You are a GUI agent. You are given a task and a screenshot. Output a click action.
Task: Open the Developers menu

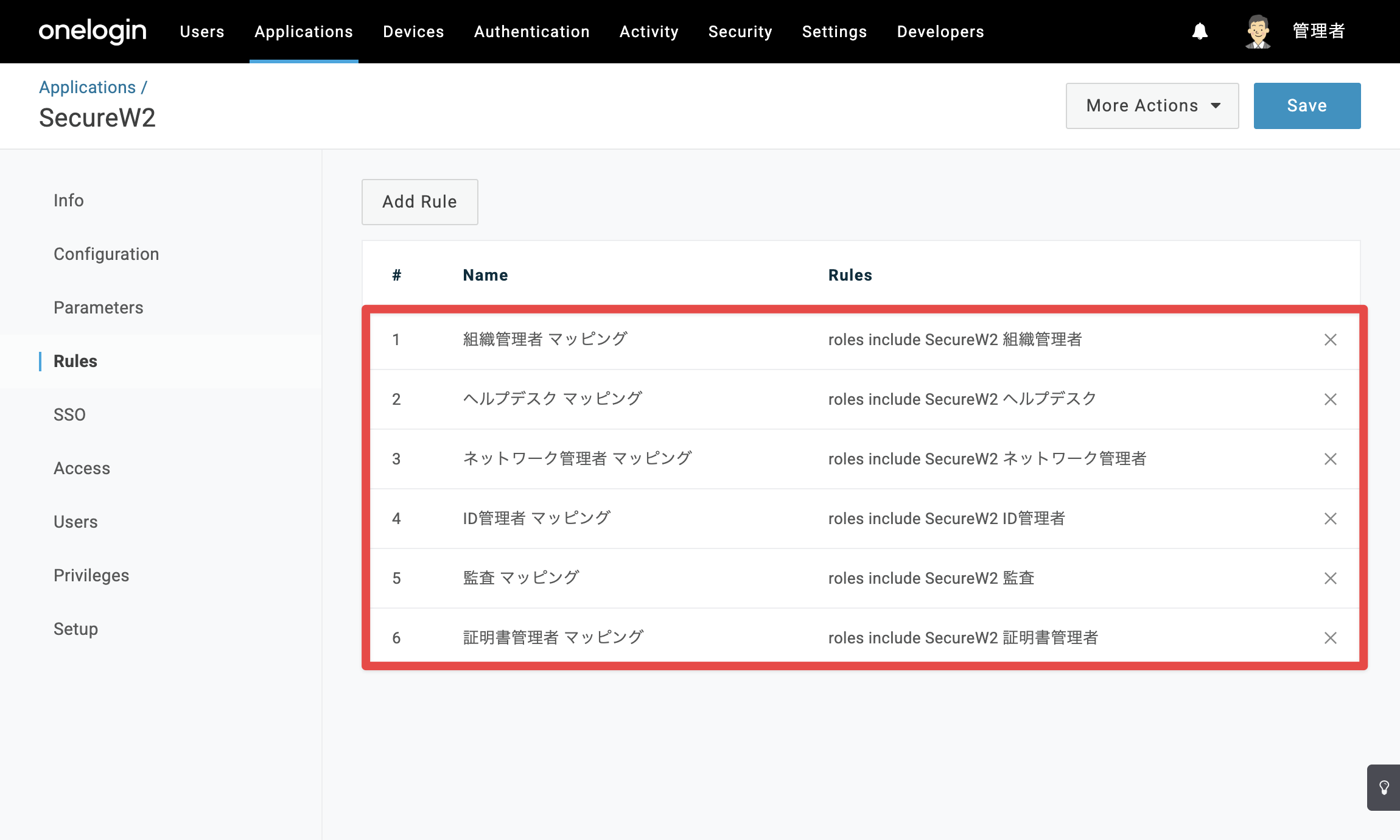(940, 32)
